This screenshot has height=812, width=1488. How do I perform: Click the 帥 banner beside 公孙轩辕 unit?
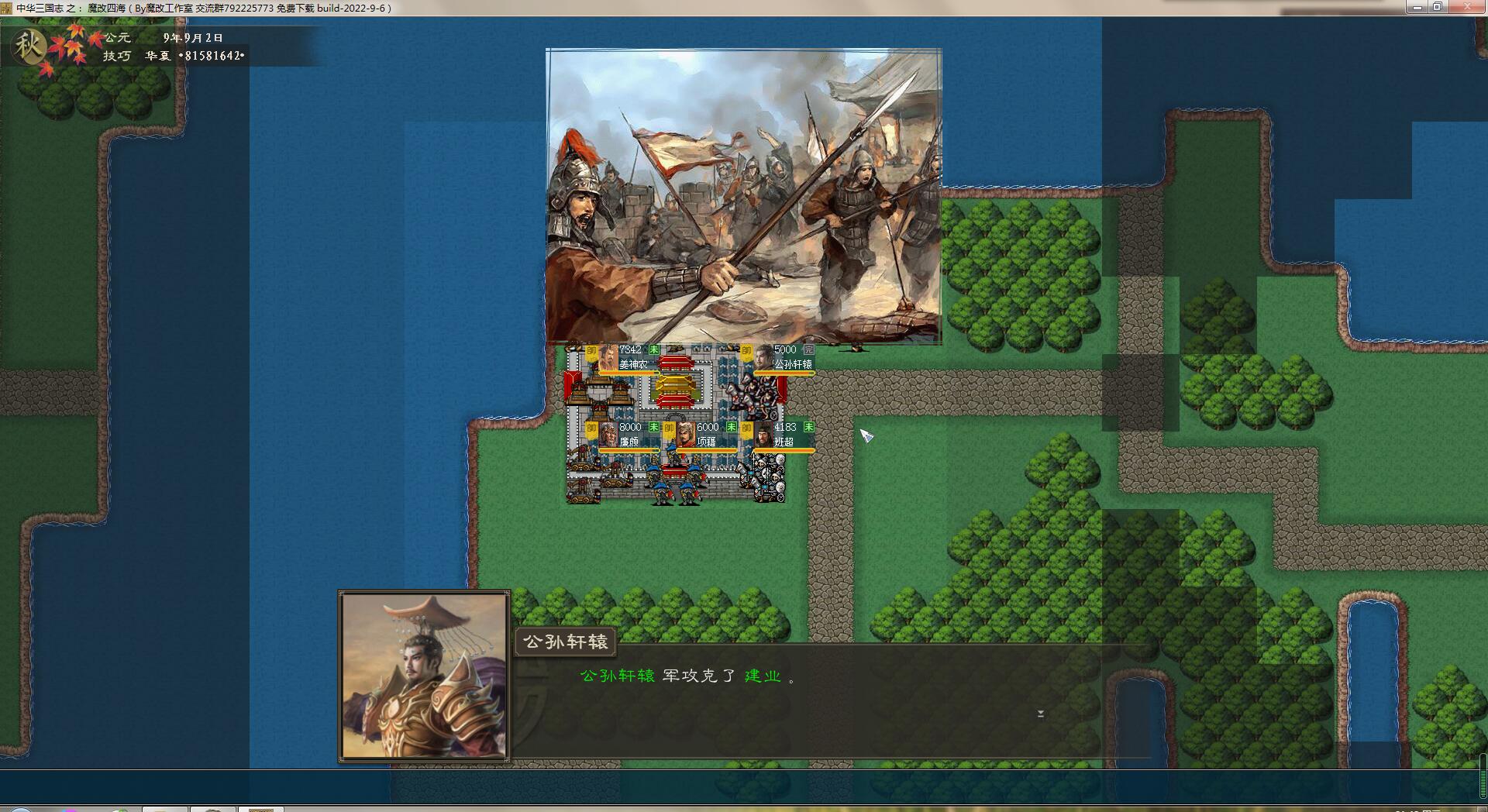(746, 352)
